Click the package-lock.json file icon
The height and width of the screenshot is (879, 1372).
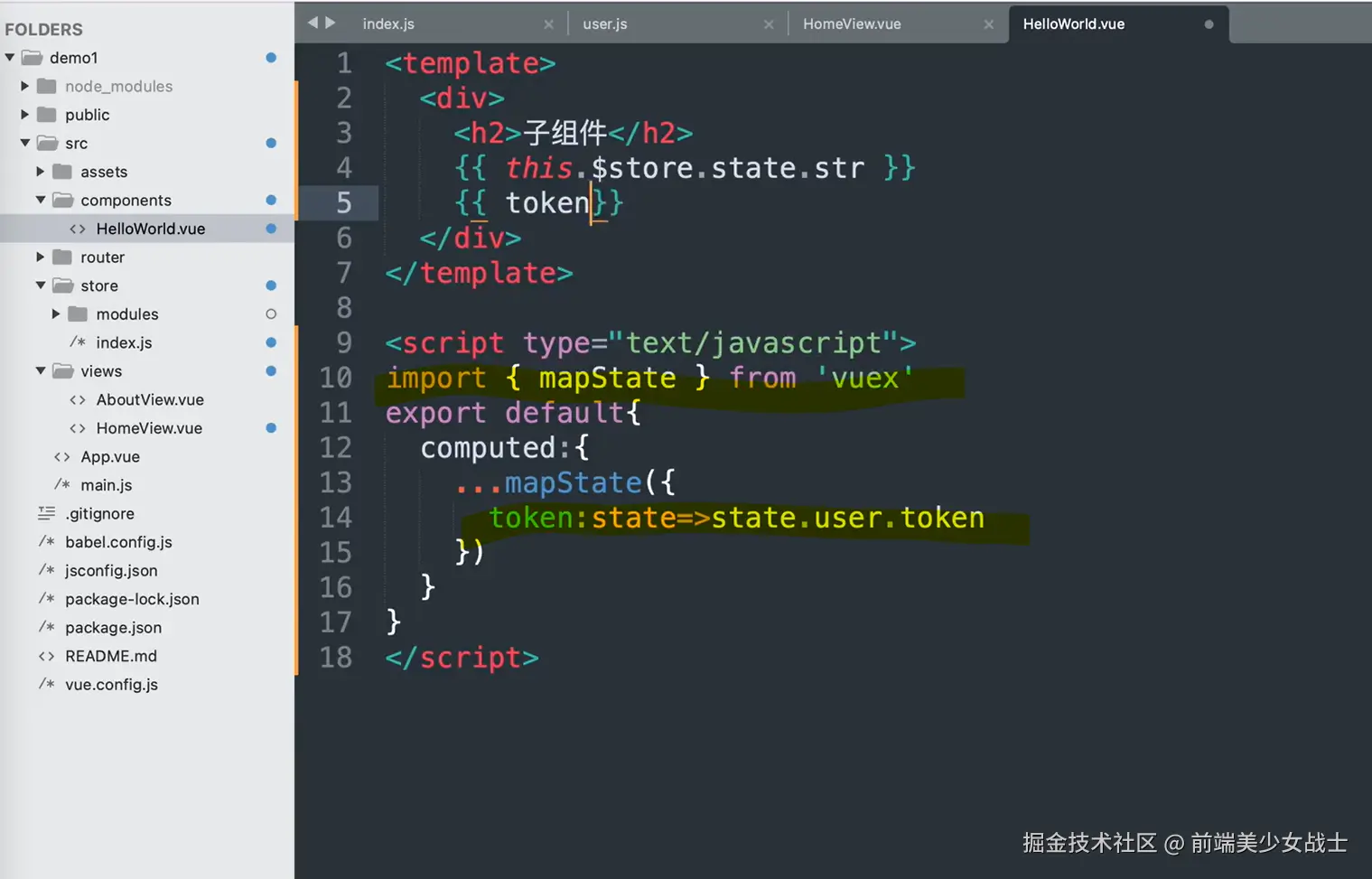47,599
